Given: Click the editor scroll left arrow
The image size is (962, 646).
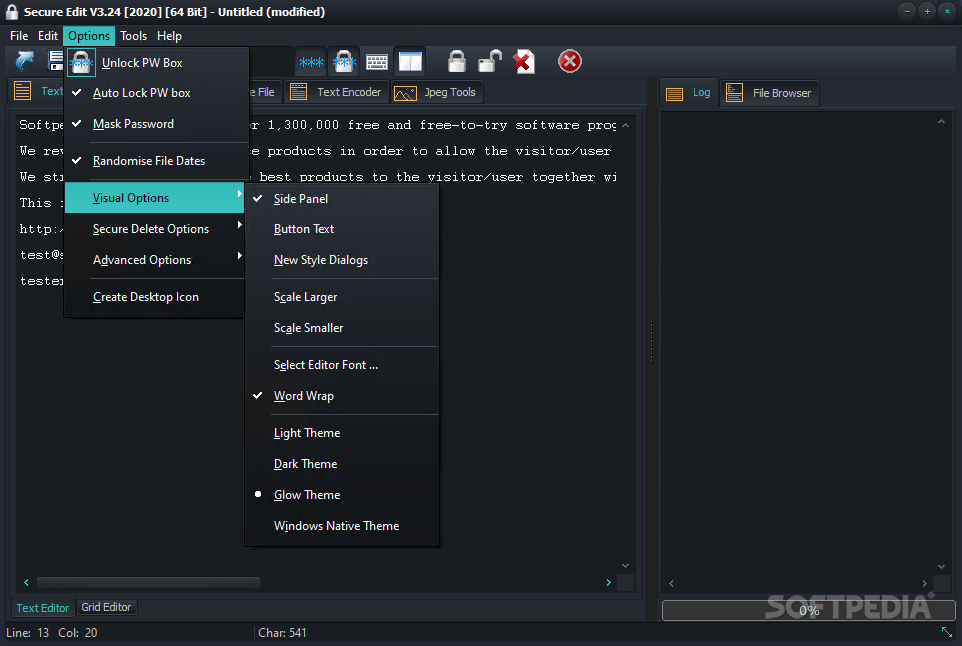Looking at the screenshot, I should [26, 582].
